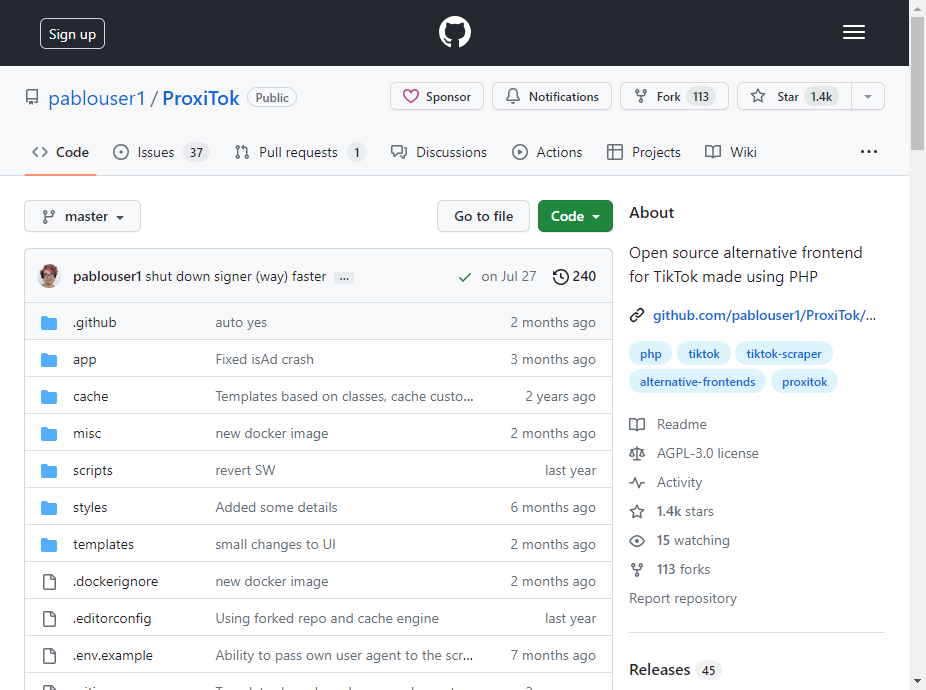The image size is (926, 690).
Task: Click the Readme book icon
Action: [x=637, y=425]
